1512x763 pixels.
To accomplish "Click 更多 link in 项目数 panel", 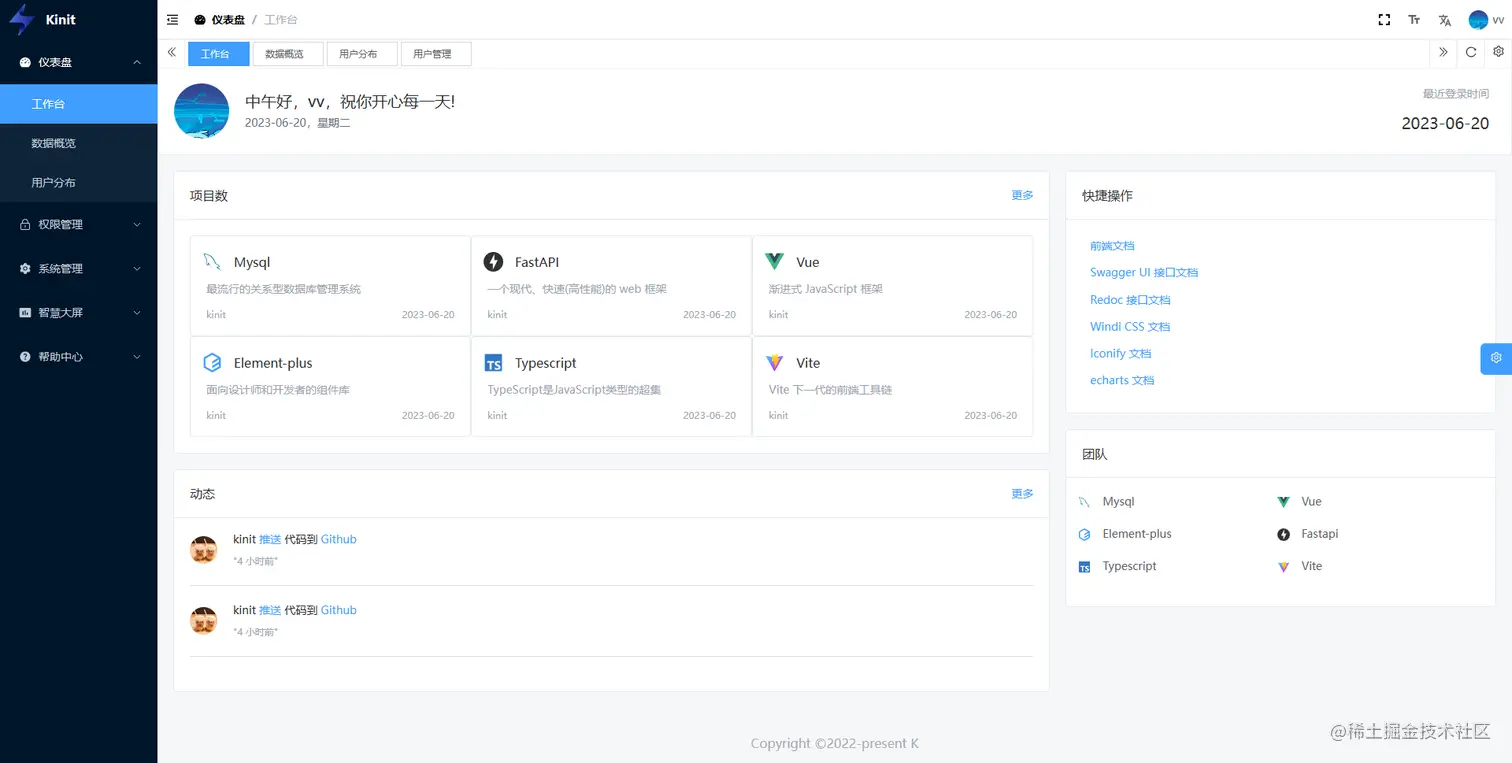I will (x=1022, y=195).
